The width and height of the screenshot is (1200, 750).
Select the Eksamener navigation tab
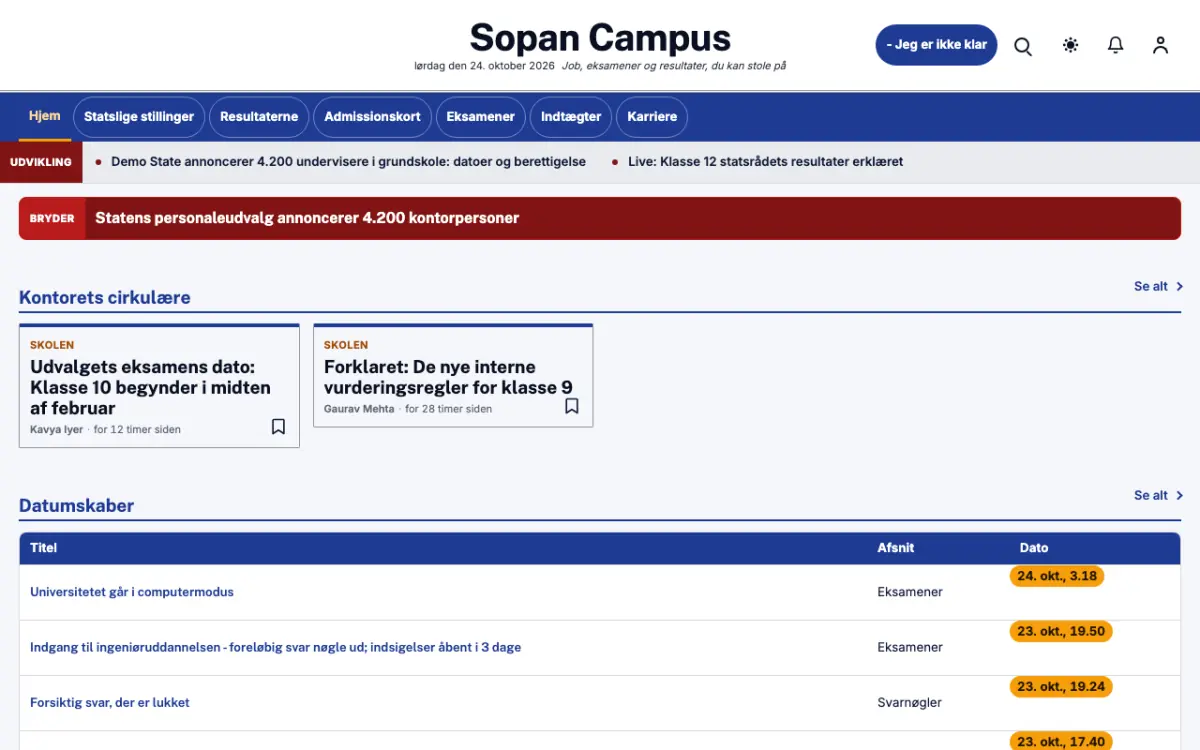(480, 117)
